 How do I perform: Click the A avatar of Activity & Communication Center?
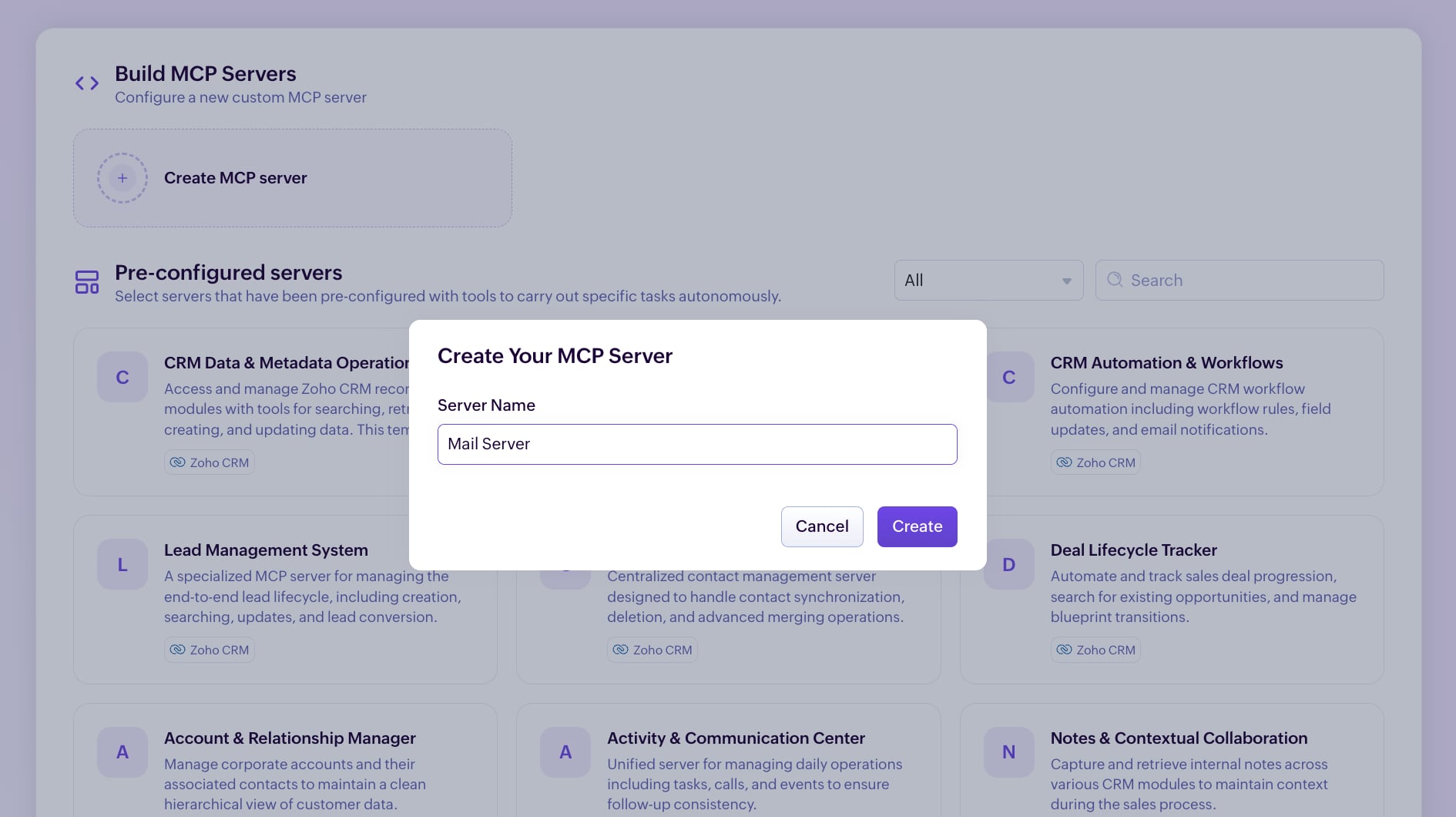click(565, 751)
